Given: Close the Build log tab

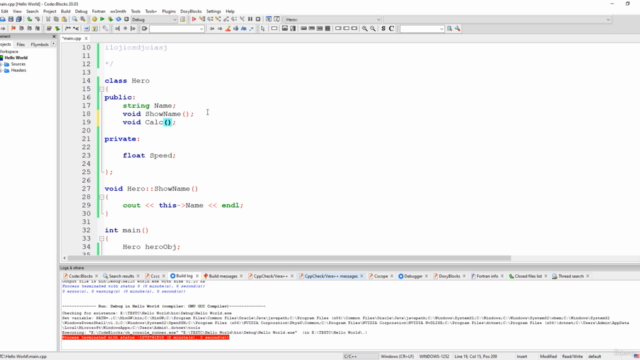Looking at the screenshot, I should click(197, 276).
